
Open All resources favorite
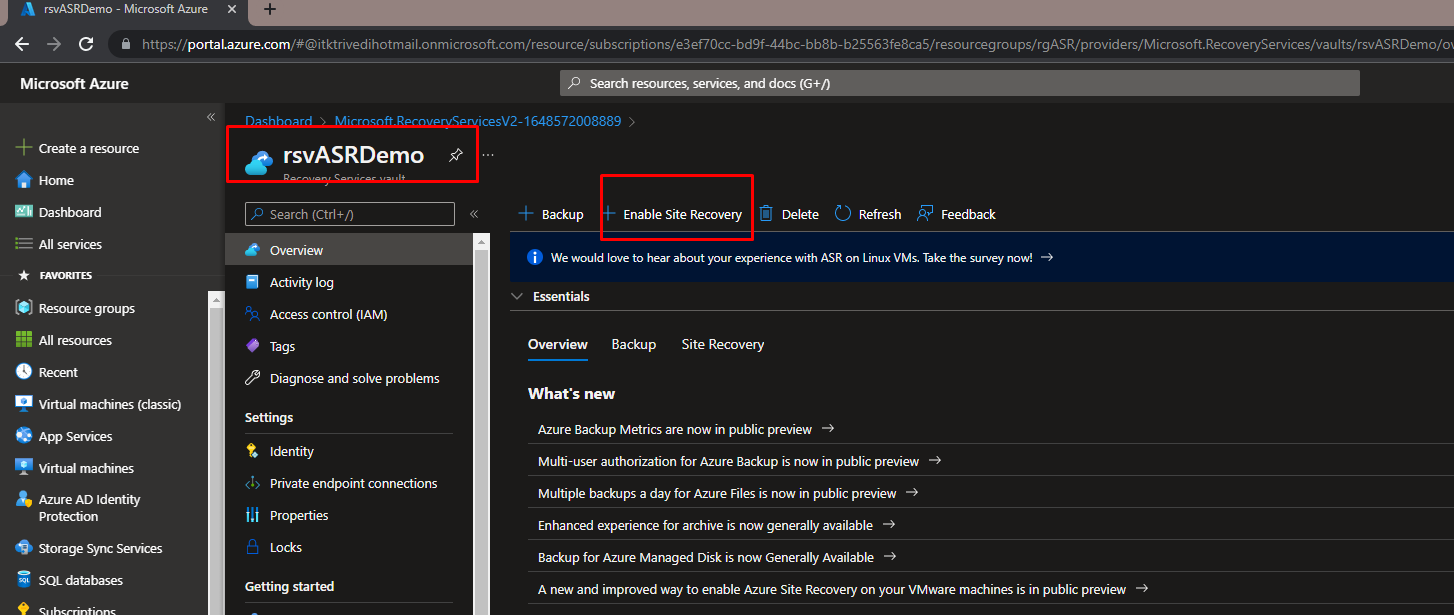(x=75, y=340)
